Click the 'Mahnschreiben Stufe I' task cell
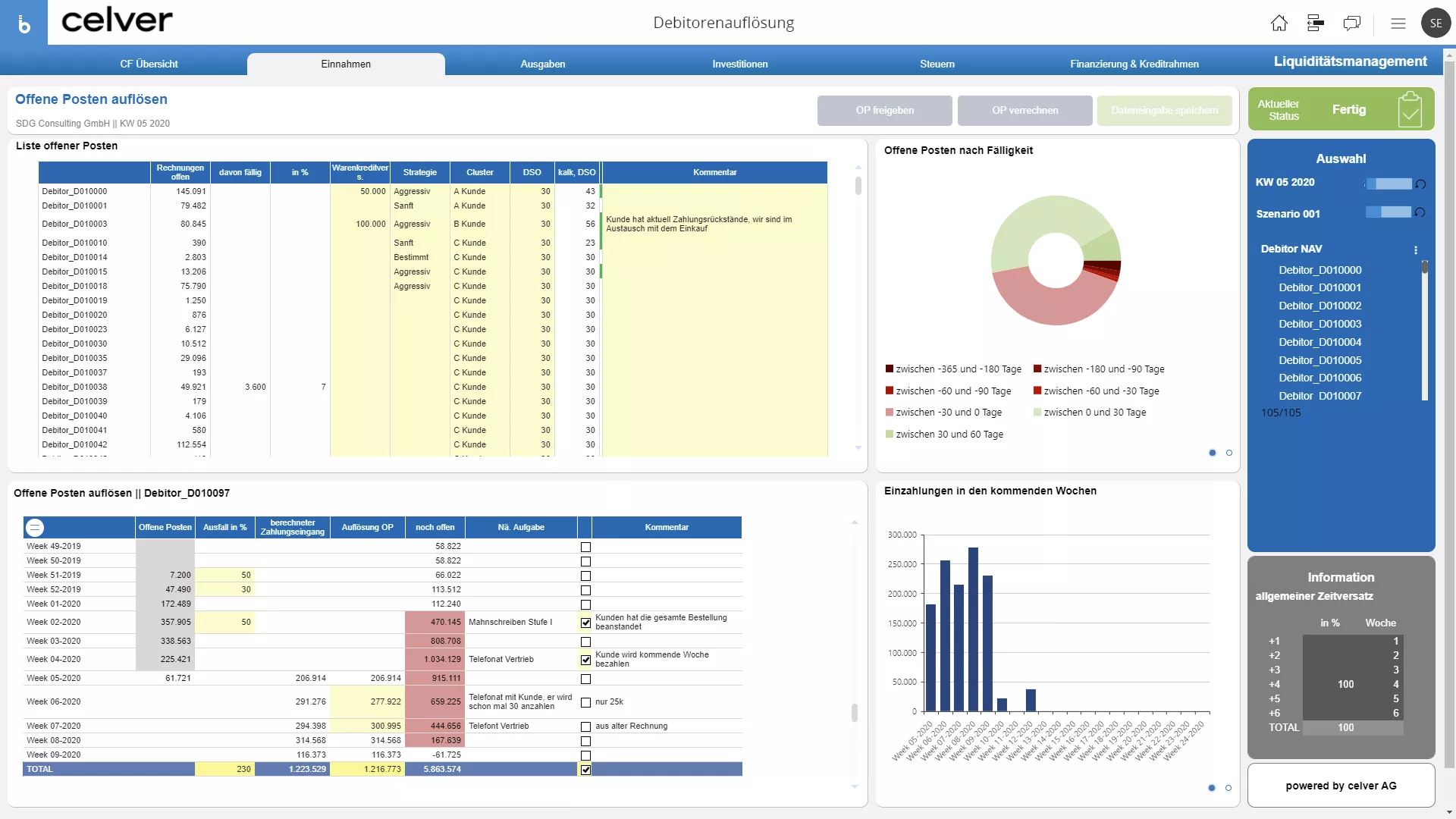The height and width of the screenshot is (819, 1456). point(521,623)
